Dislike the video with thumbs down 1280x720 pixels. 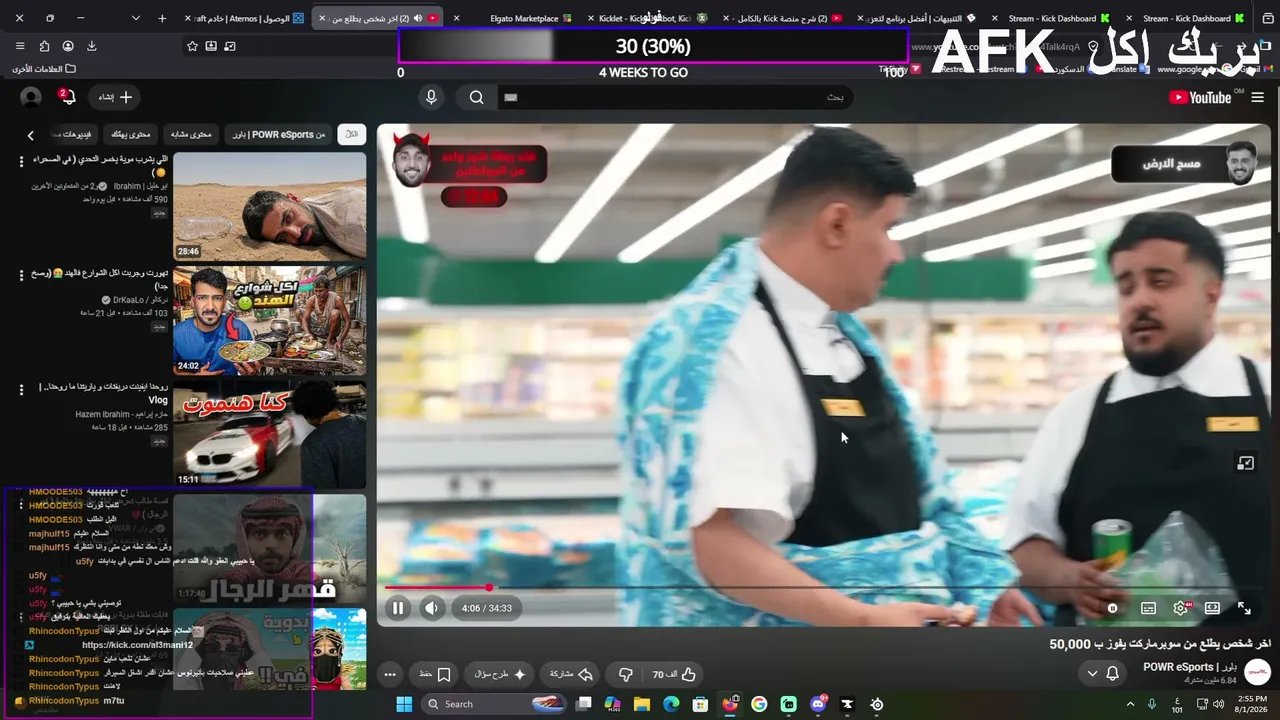click(x=625, y=675)
